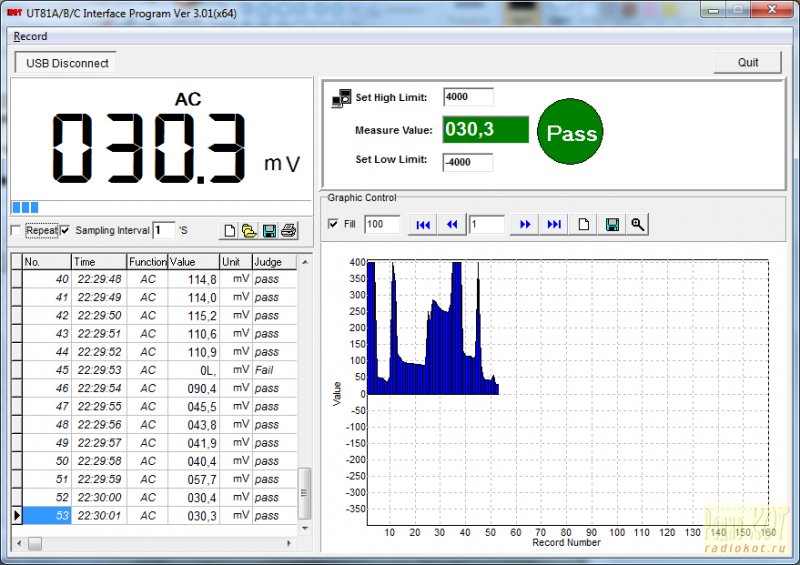Save the graph using the floppy disk icon
800x565 pixels.
612,225
